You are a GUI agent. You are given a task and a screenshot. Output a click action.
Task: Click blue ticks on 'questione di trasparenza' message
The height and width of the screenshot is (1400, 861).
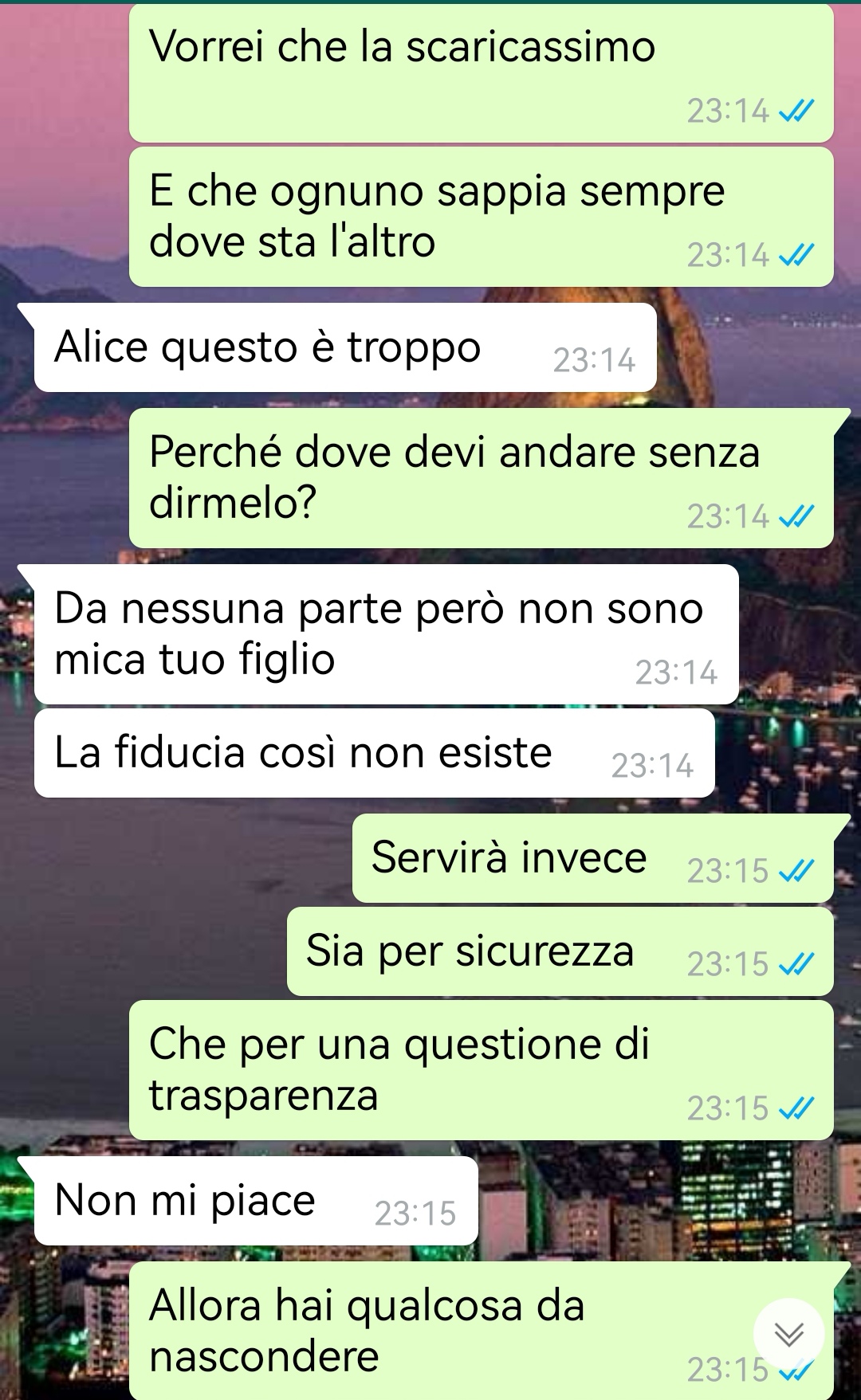click(796, 1108)
